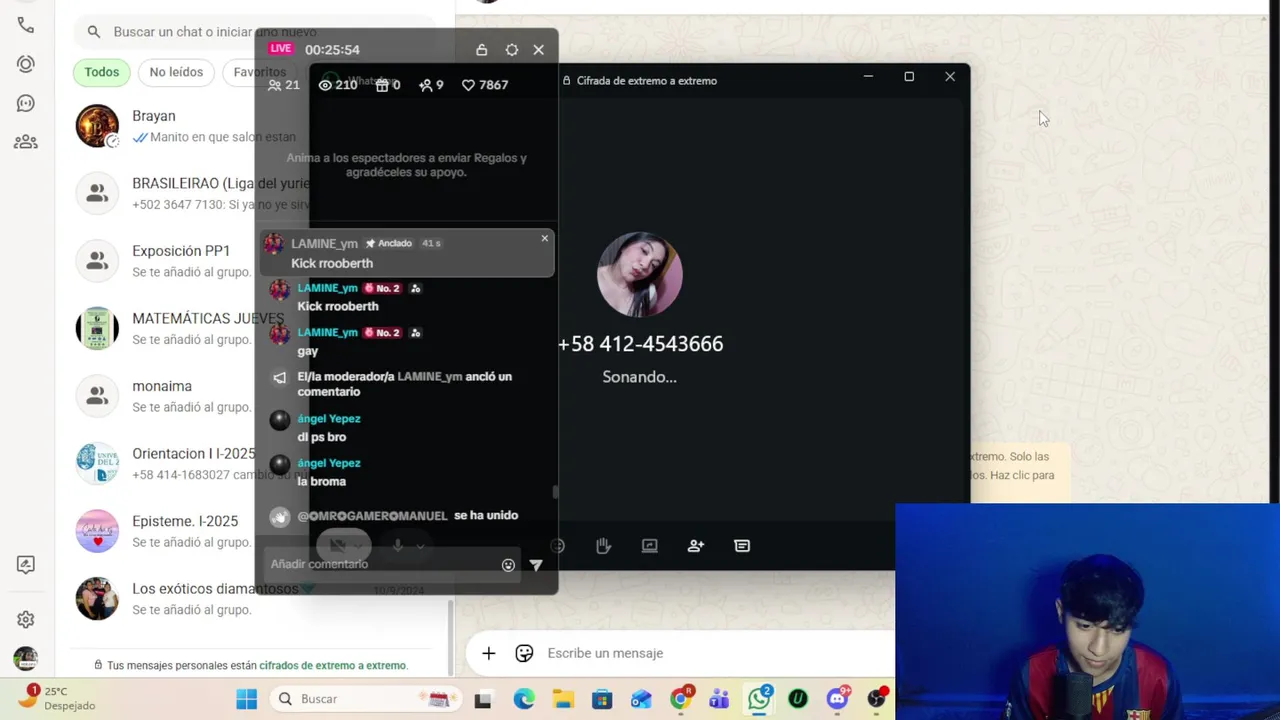The height and width of the screenshot is (720, 1280).
Task: Close the live overlay panel
Action: pyautogui.click(x=539, y=49)
